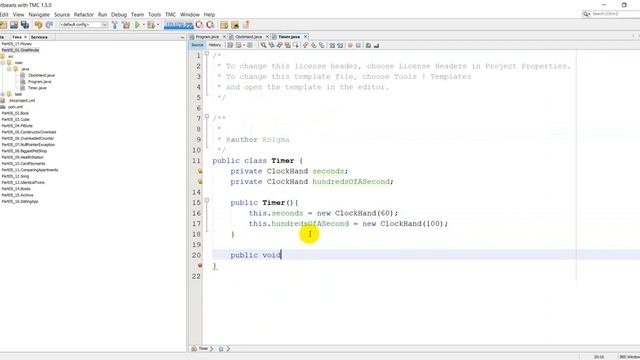Collapse the java folder node
640x360 pixels.
[9, 69]
